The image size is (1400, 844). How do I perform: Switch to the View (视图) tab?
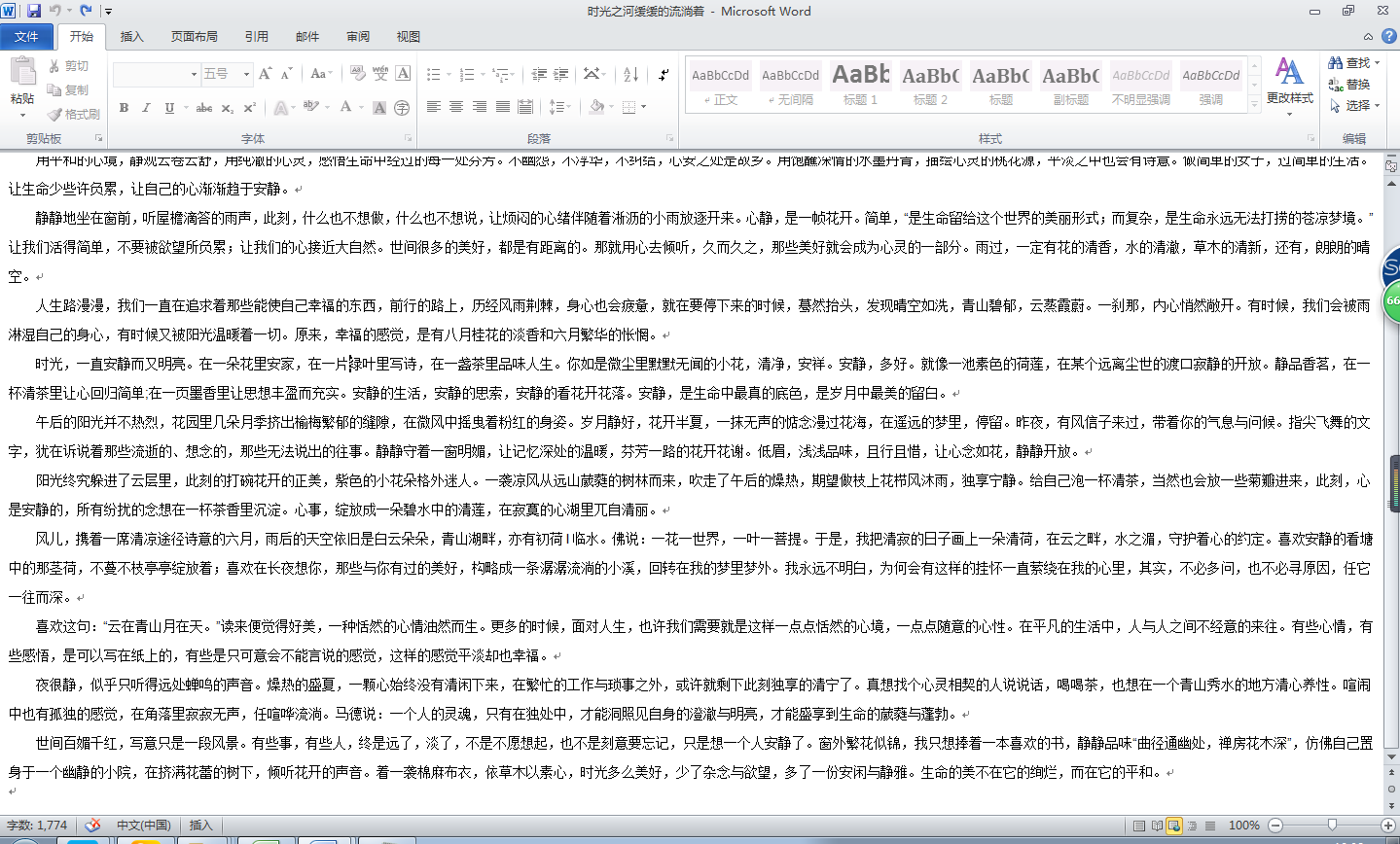[x=409, y=36]
